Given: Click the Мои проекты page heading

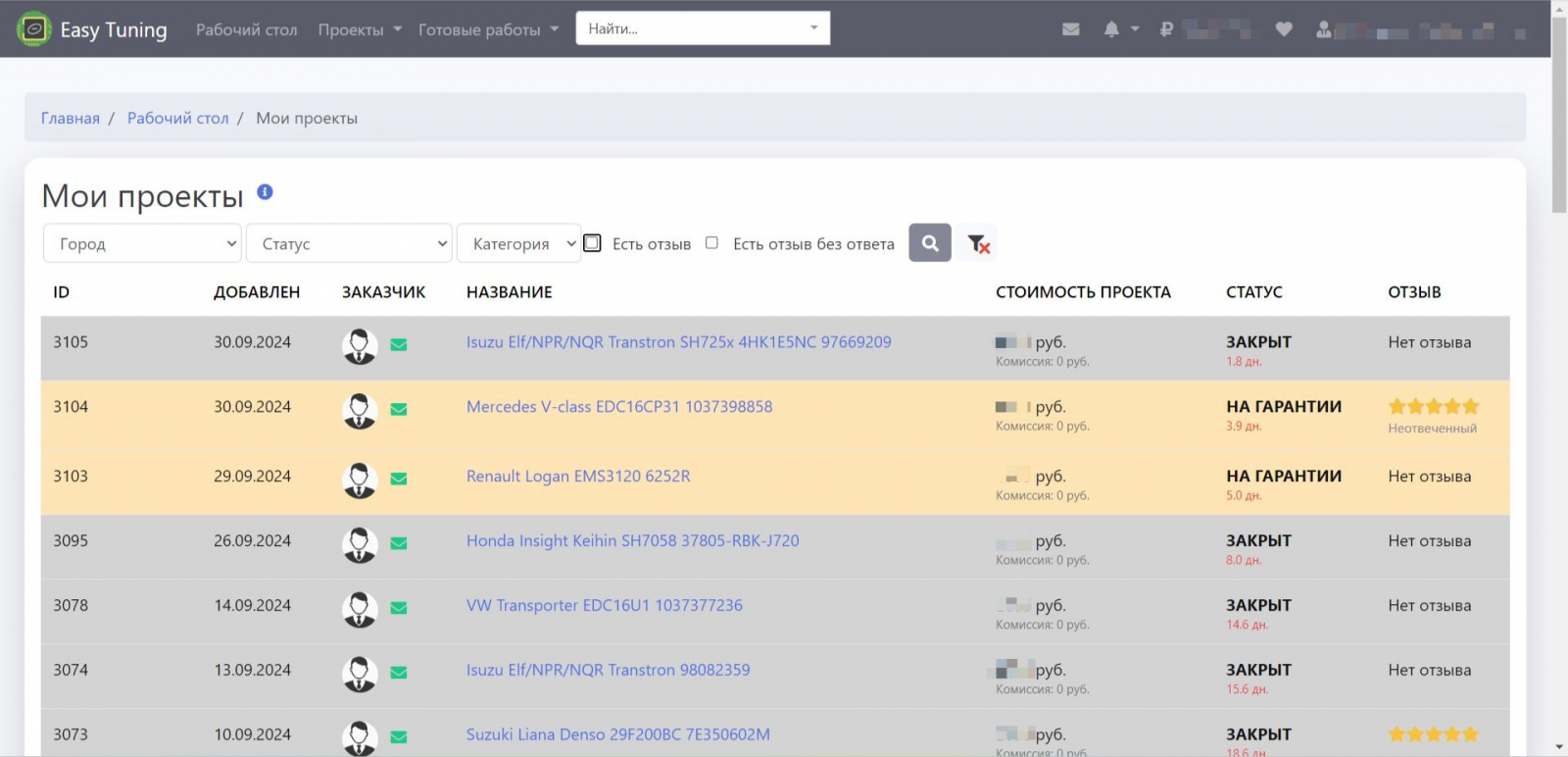Looking at the screenshot, I should pos(142,196).
